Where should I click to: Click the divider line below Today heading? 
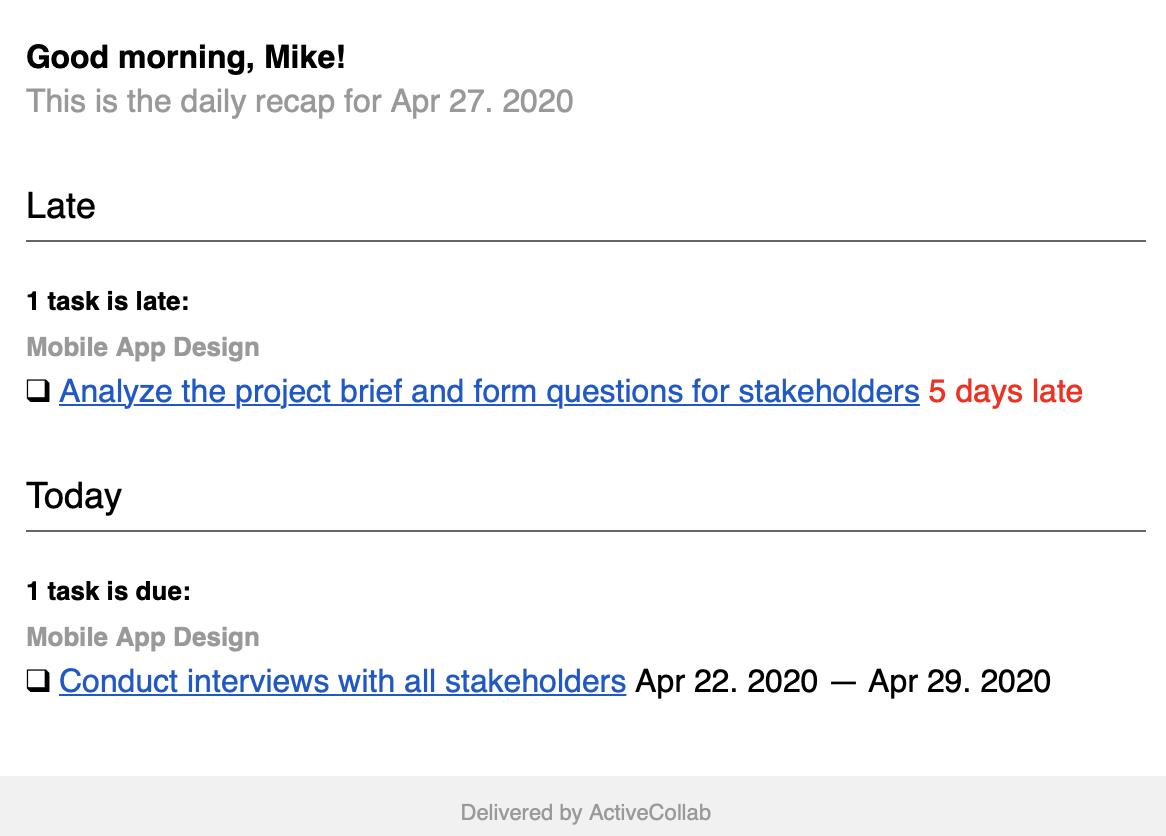coord(586,531)
